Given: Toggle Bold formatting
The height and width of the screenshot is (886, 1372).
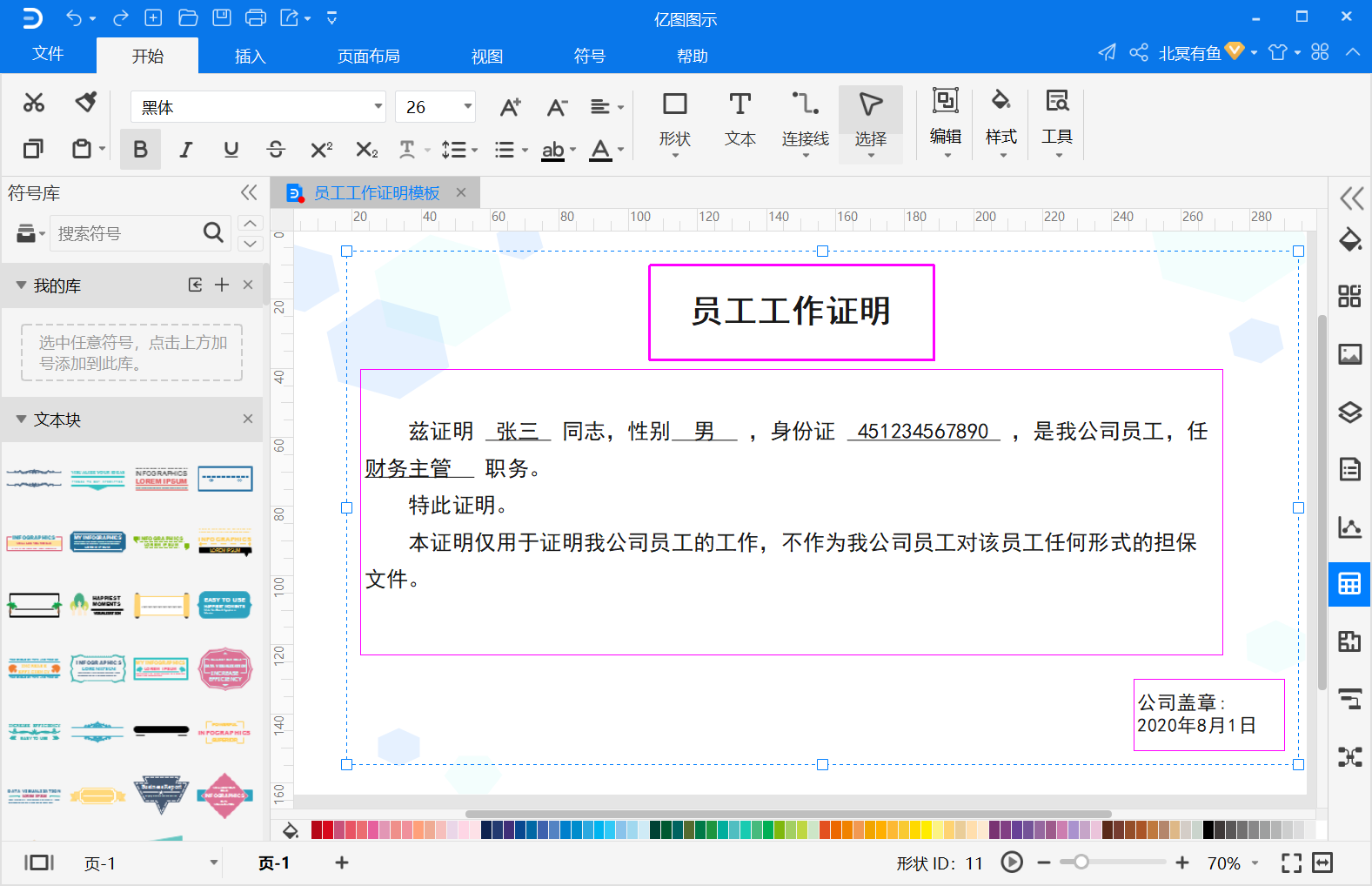Looking at the screenshot, I should [140, 150].
